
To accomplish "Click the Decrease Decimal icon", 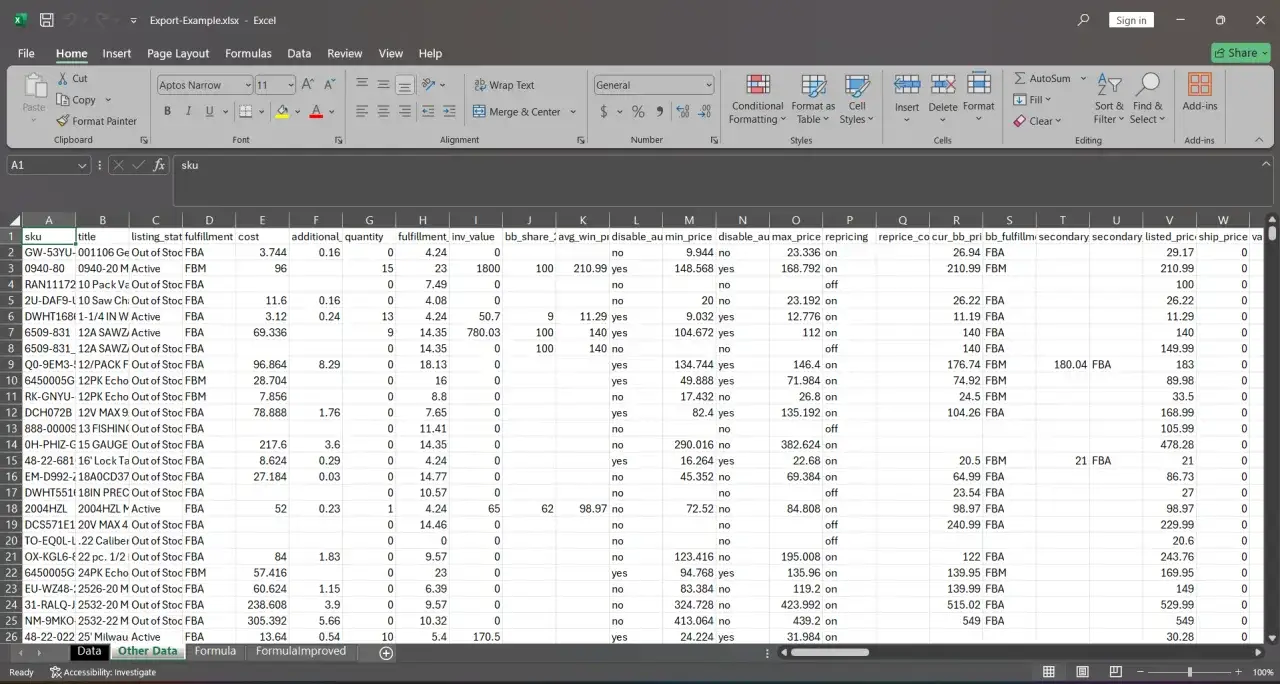I will 706,112.
